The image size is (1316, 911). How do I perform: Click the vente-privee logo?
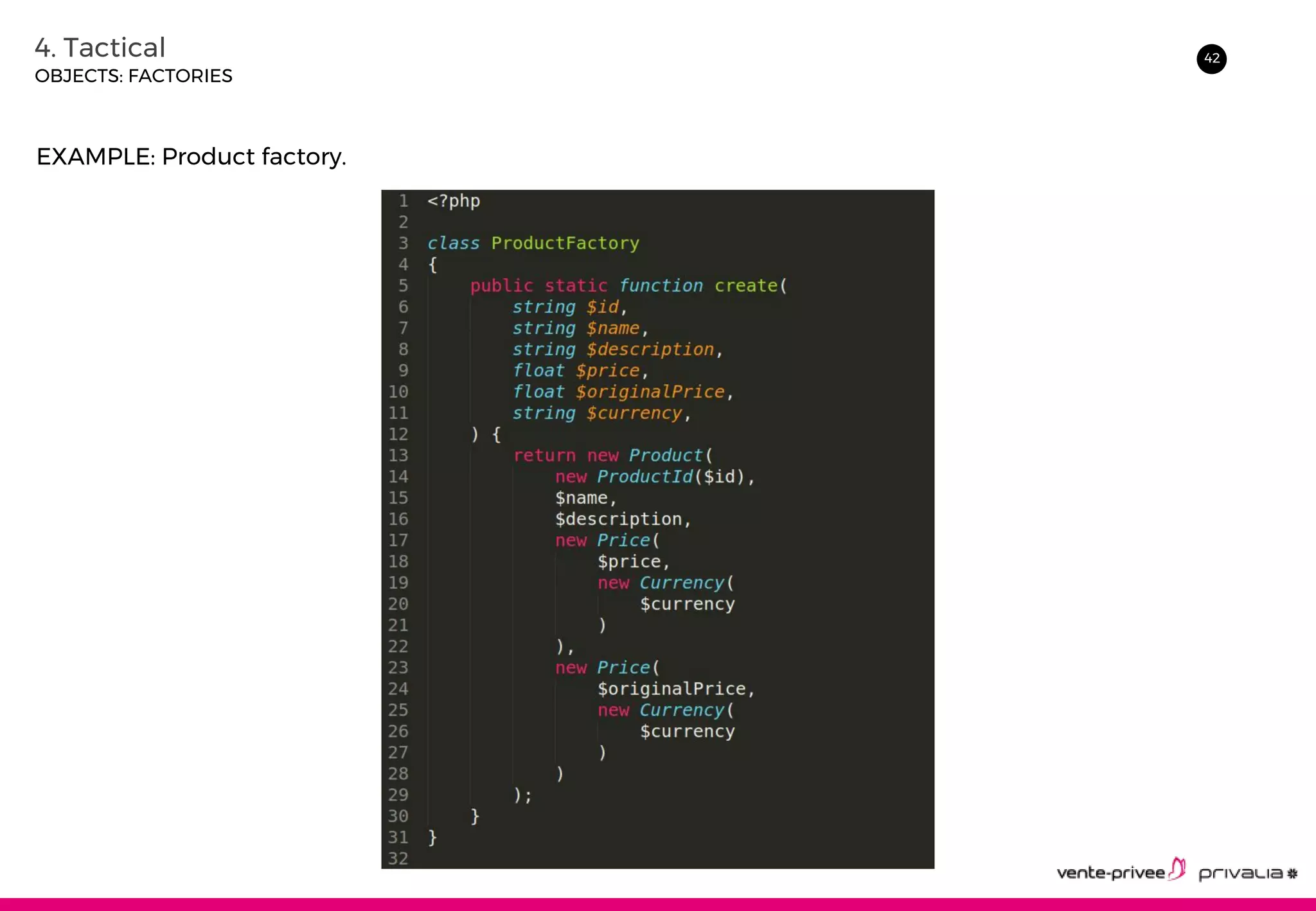1121,870
